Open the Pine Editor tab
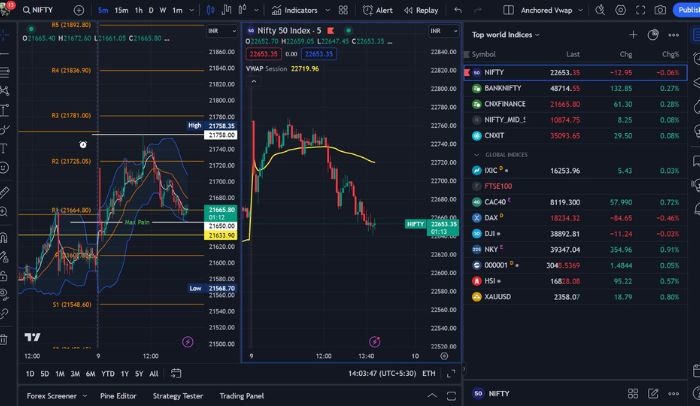The image size is (700, 406). 118,396
